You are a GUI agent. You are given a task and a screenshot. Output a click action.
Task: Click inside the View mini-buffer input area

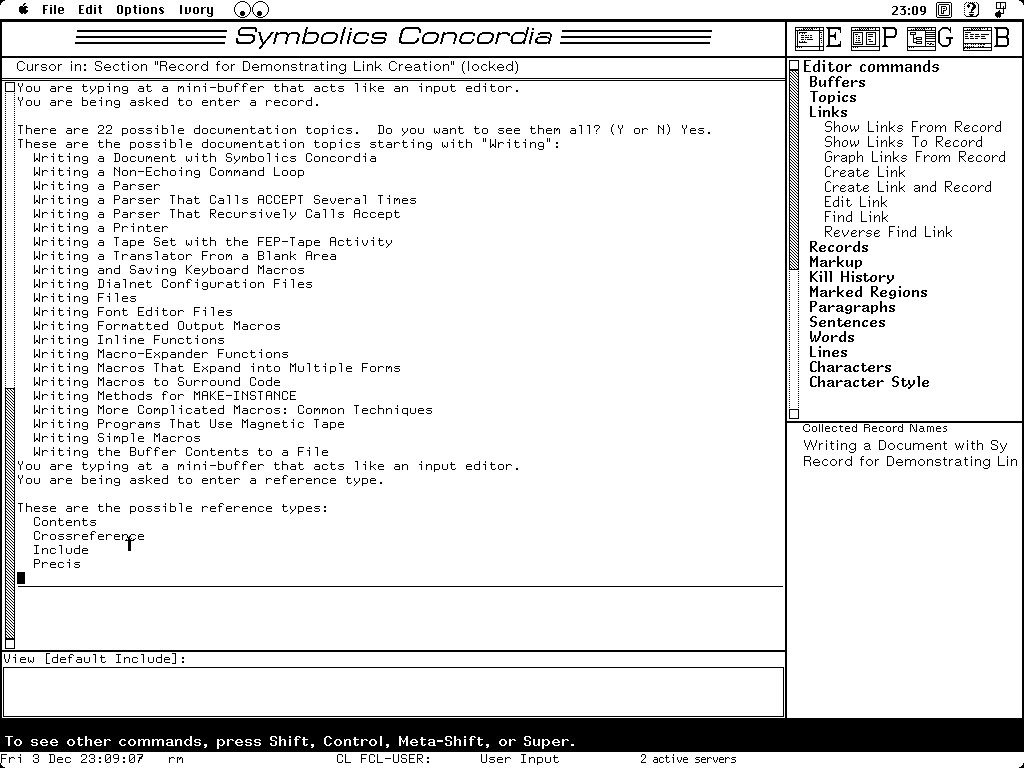(x=393, y=692)
